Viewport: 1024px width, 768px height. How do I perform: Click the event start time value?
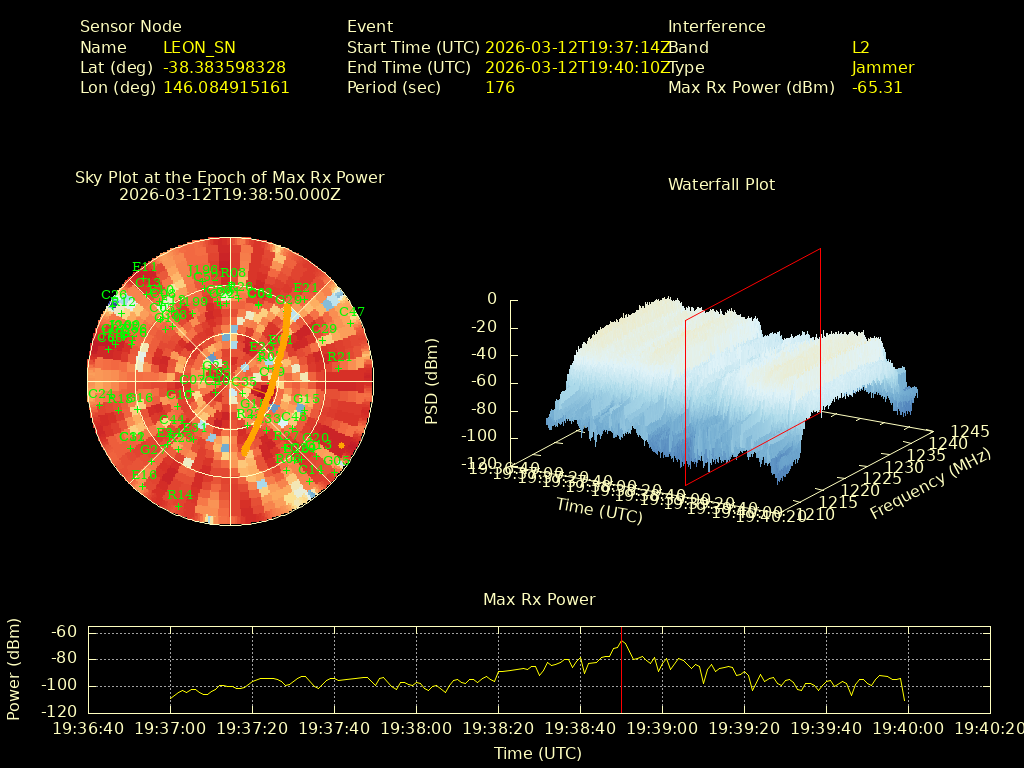click(577, 47)
